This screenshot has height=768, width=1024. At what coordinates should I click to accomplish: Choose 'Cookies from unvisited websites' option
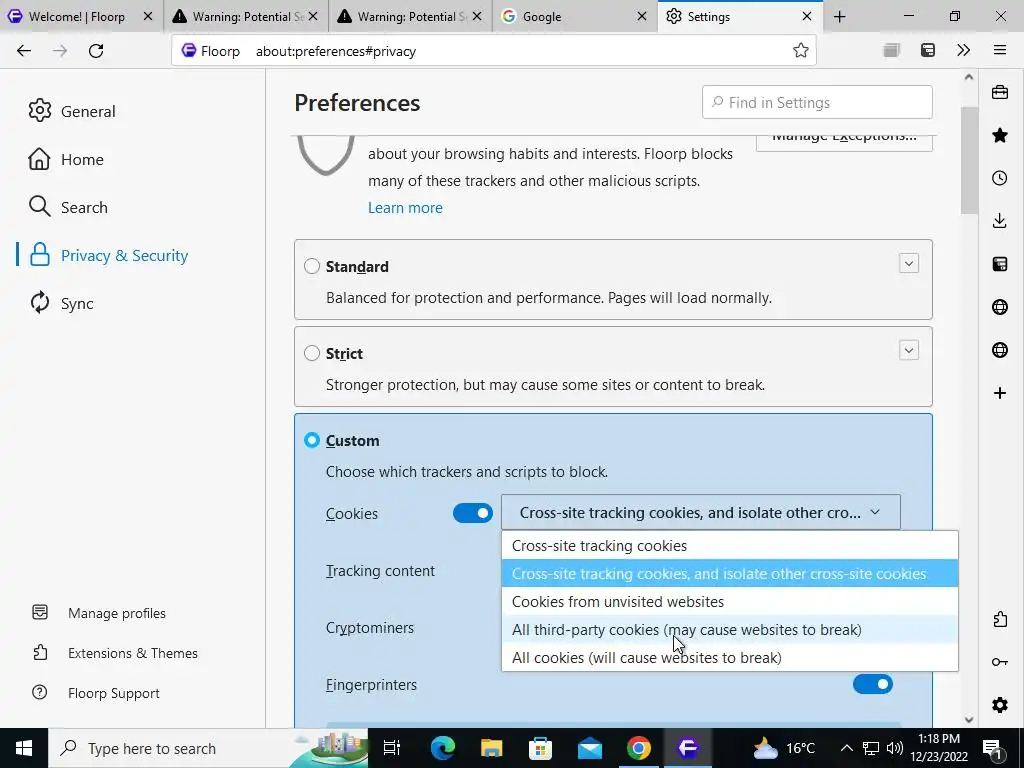pyautogui.click(x=729, y=601)
